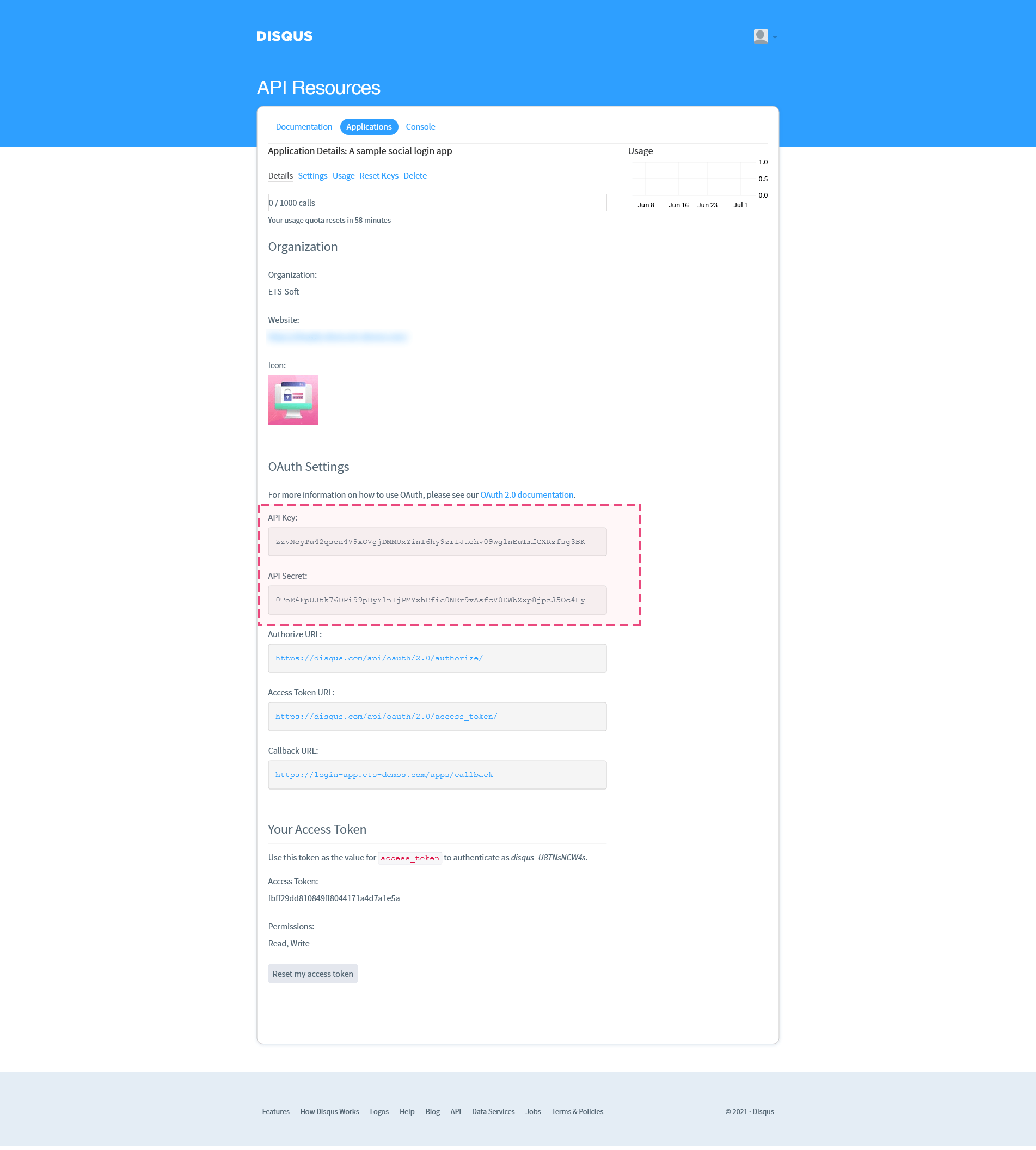Open How Disqus Works footer link
This screenshot has height=1150, width=1036.
[329, 1111]
